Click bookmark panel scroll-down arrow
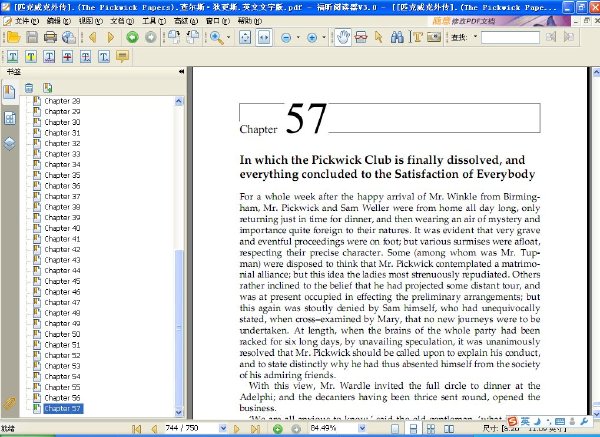600x437 pixels. [179, 412]
